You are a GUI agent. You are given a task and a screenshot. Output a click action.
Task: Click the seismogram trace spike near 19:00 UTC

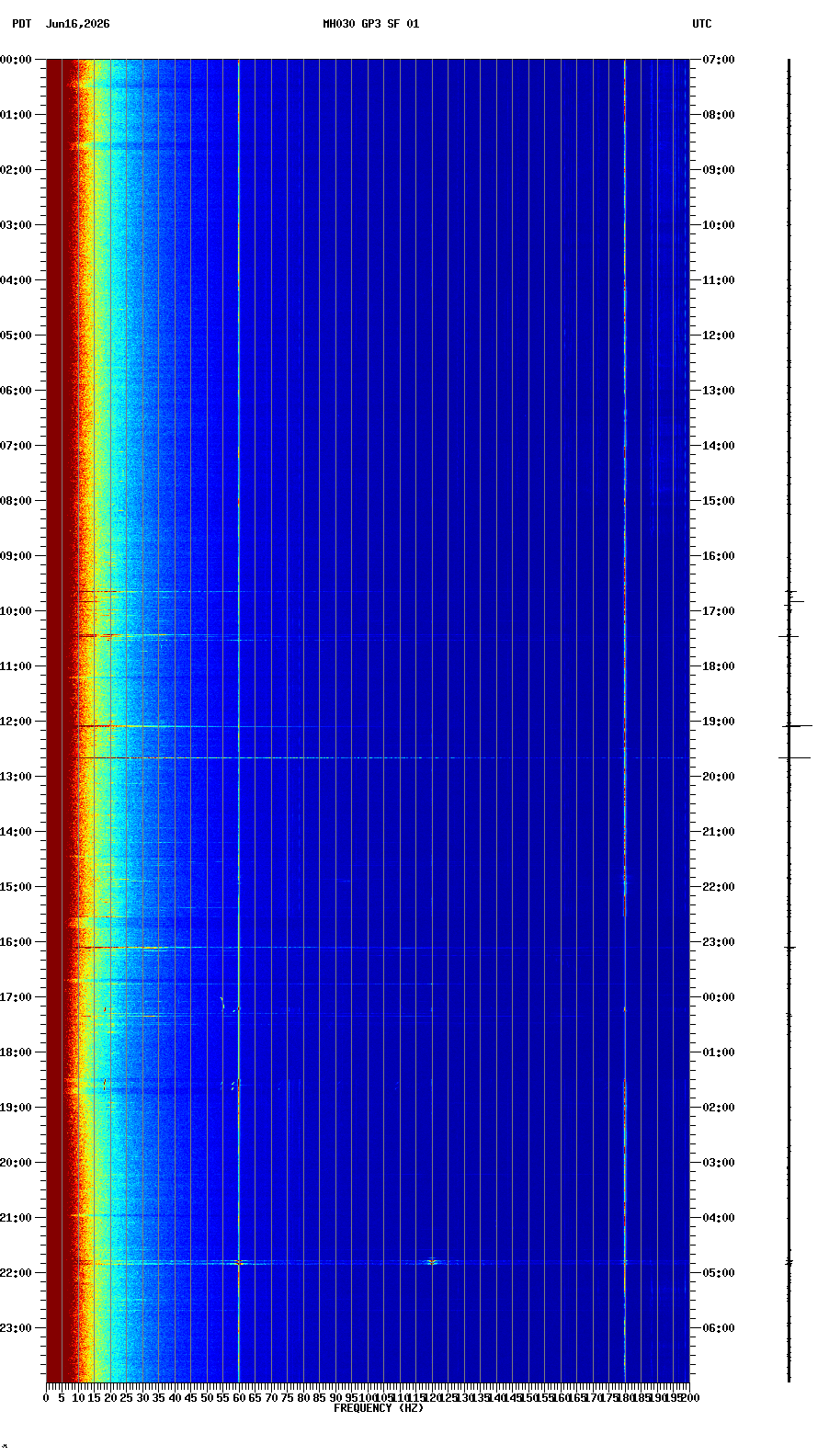pos(796,726)
